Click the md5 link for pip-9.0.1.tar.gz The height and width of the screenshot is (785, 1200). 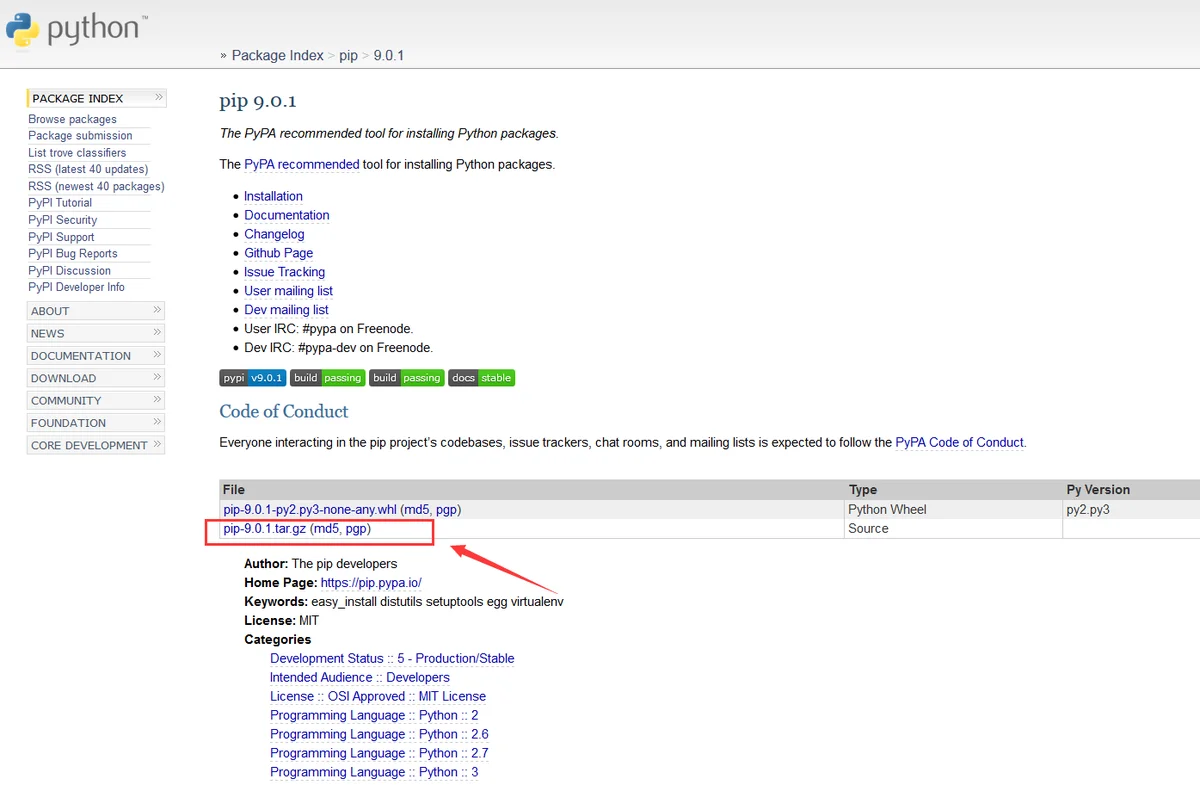[326, 528]
